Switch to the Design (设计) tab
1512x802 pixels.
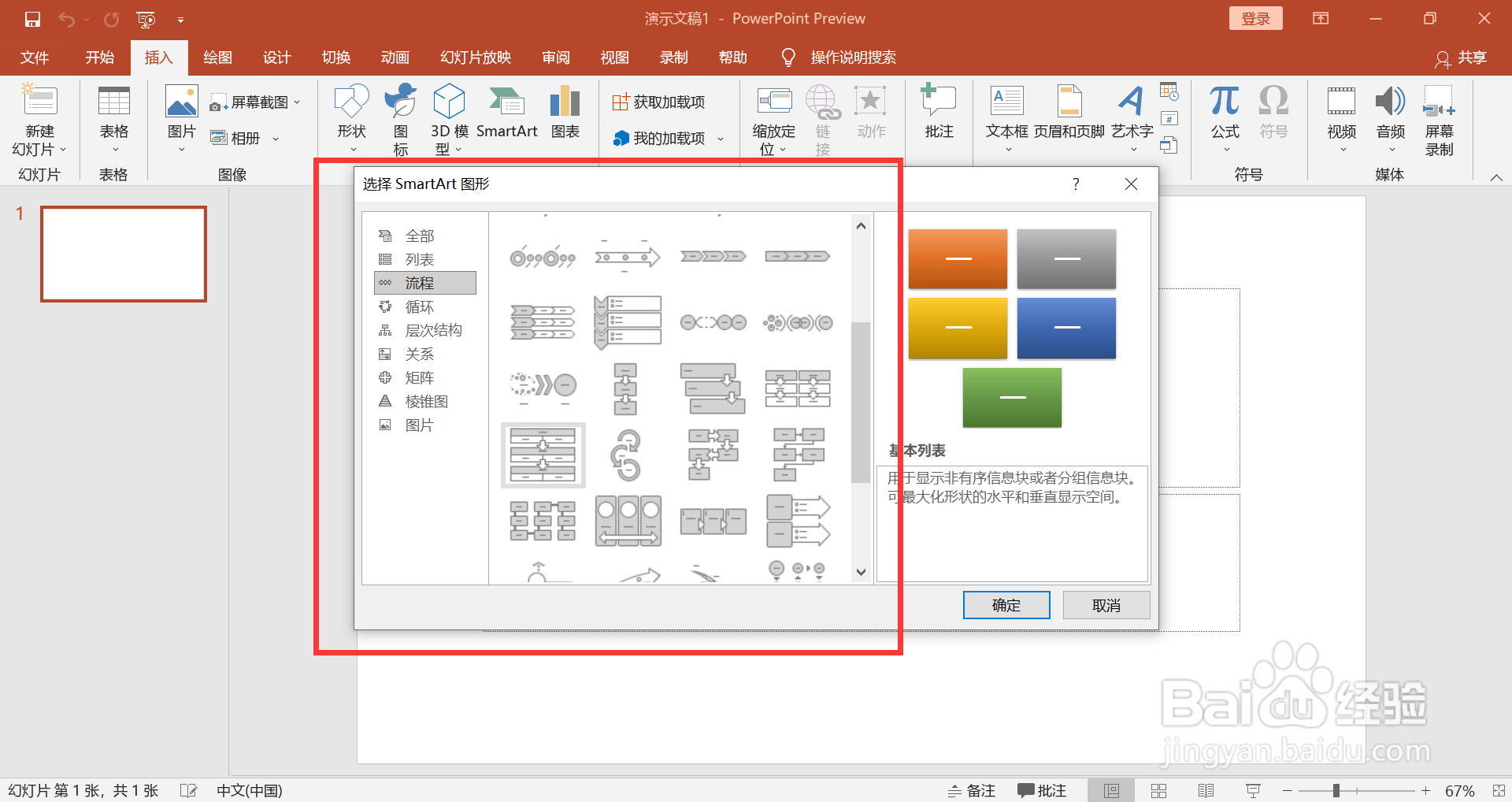[x=276, y=58]
